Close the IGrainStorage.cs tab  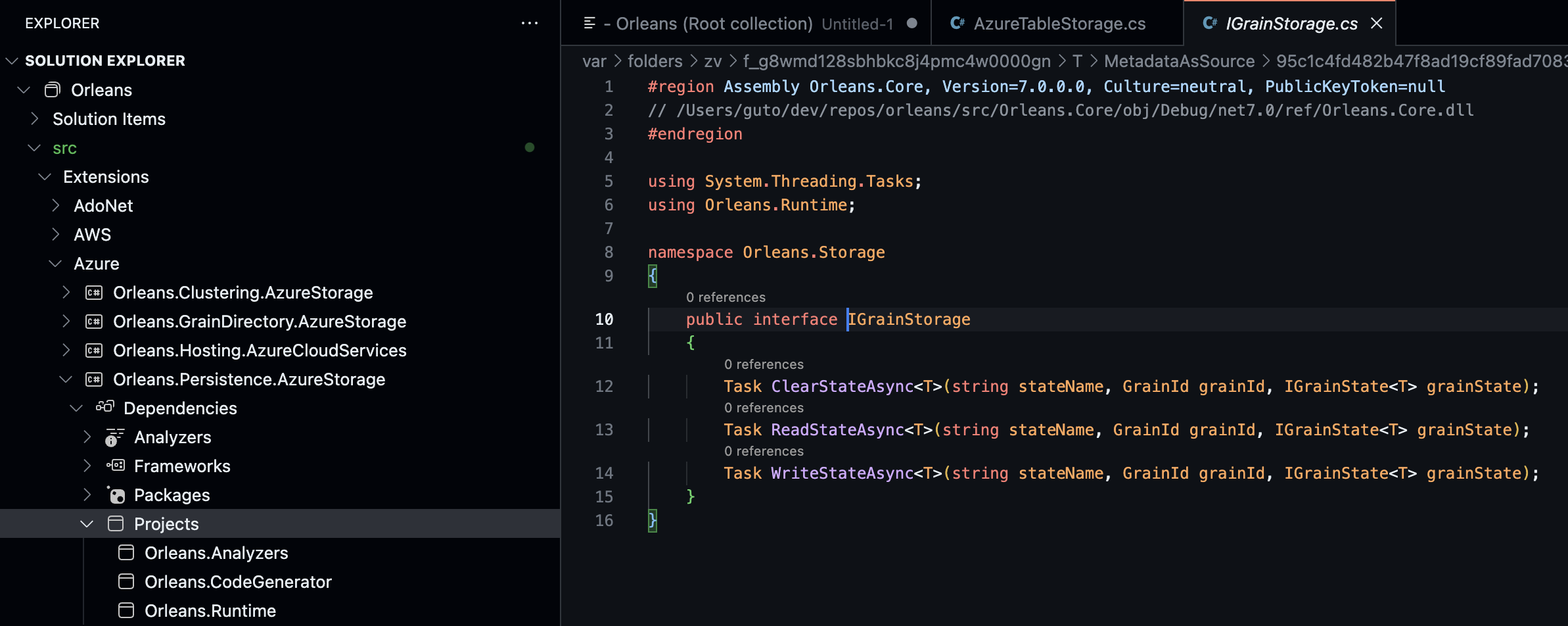tap(1377, 23)
